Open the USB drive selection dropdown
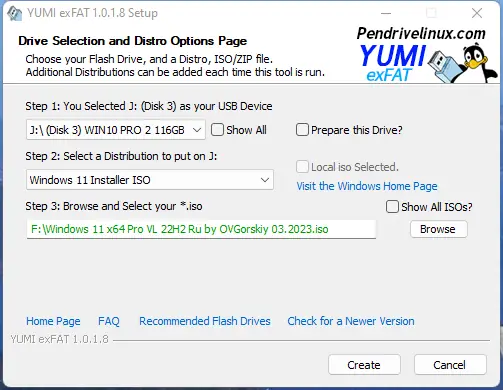The image size is (503, 390). click(116, 130)
